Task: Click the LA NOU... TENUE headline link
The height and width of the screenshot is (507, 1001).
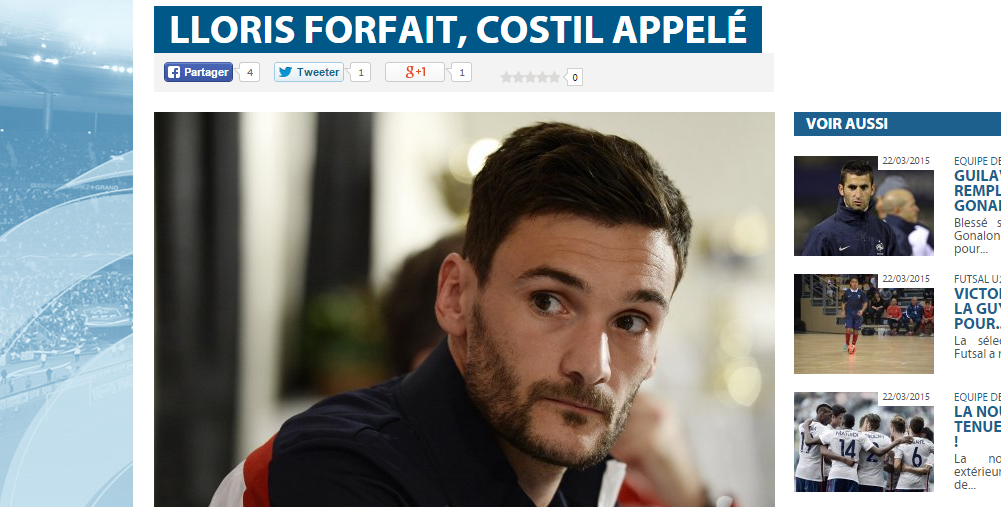Action: coord(977,427)
